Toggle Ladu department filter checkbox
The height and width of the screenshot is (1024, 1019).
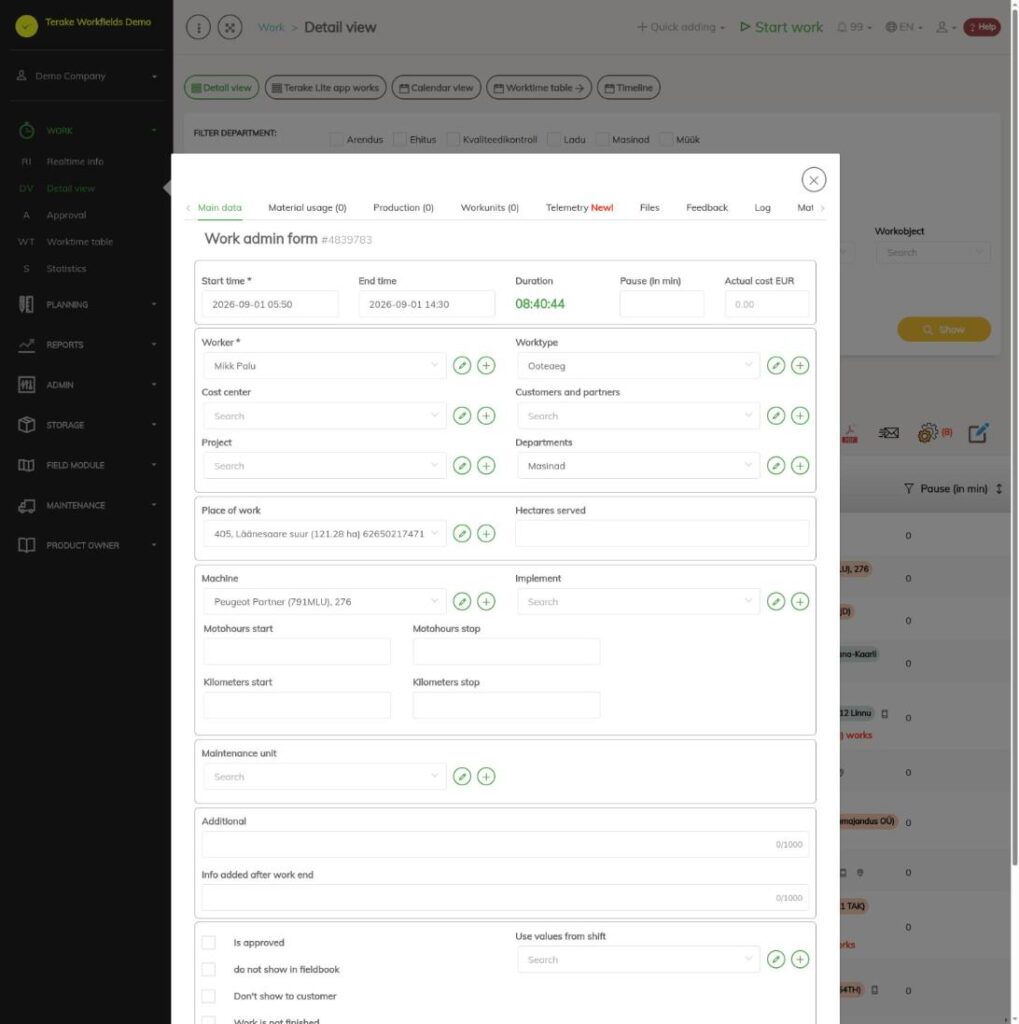(554, 139)
